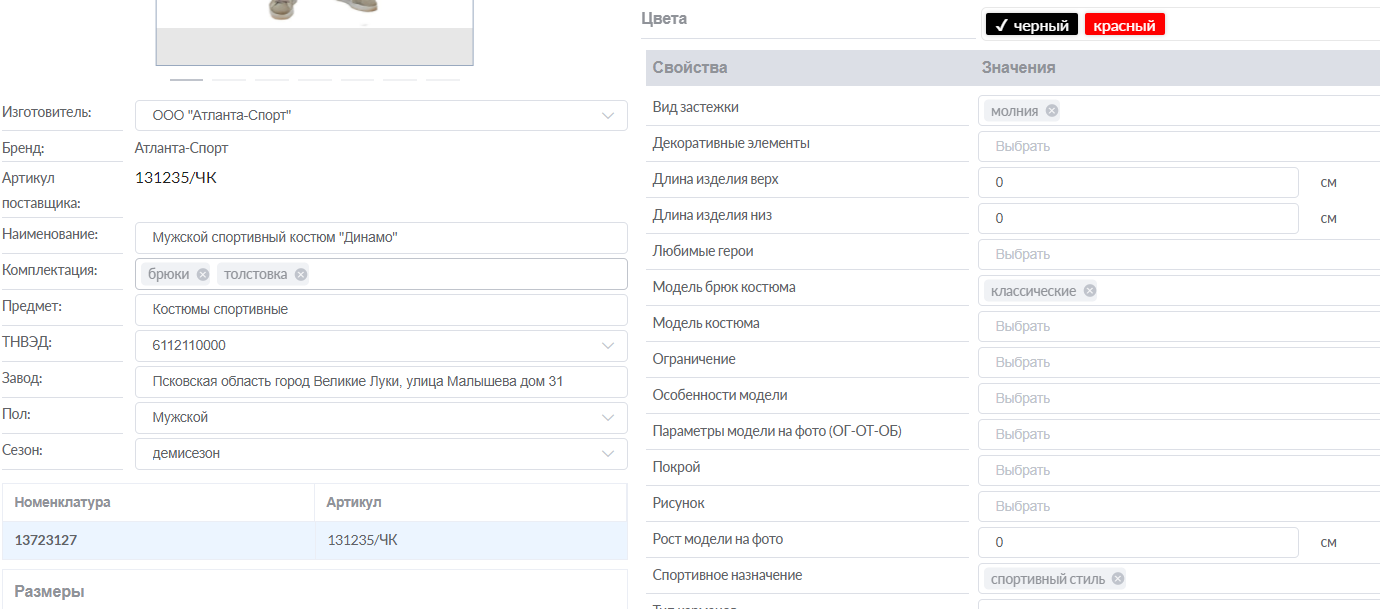Expand the Пол dropdown

click(608, 418)
